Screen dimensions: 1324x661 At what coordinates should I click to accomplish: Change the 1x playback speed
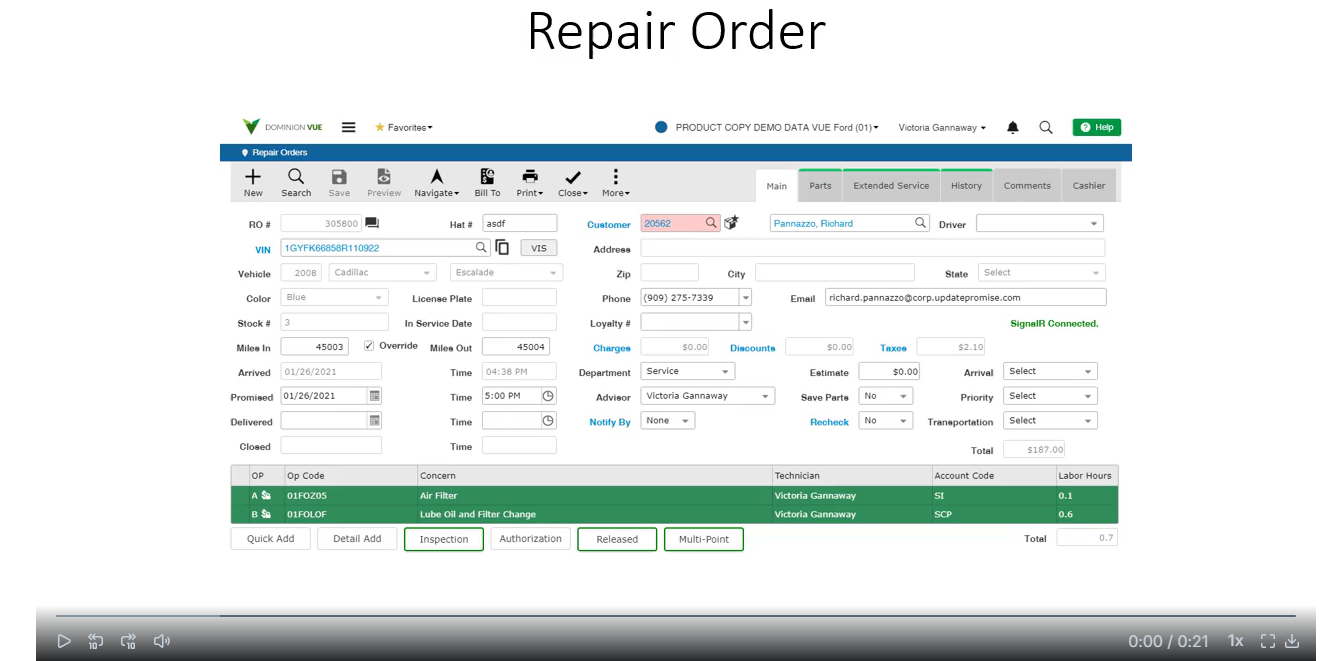[x=1236, y=641]
